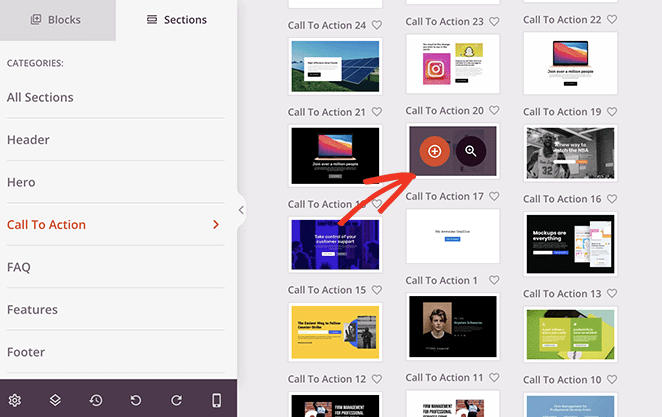Show the FAQ sections category

(19, 267)
